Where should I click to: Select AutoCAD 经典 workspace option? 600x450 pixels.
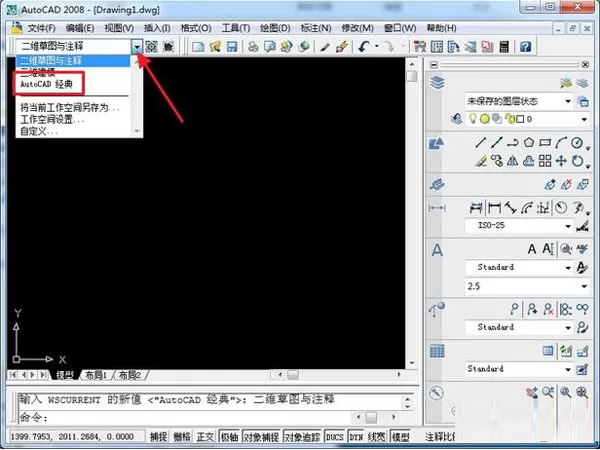tap(46, 84)
